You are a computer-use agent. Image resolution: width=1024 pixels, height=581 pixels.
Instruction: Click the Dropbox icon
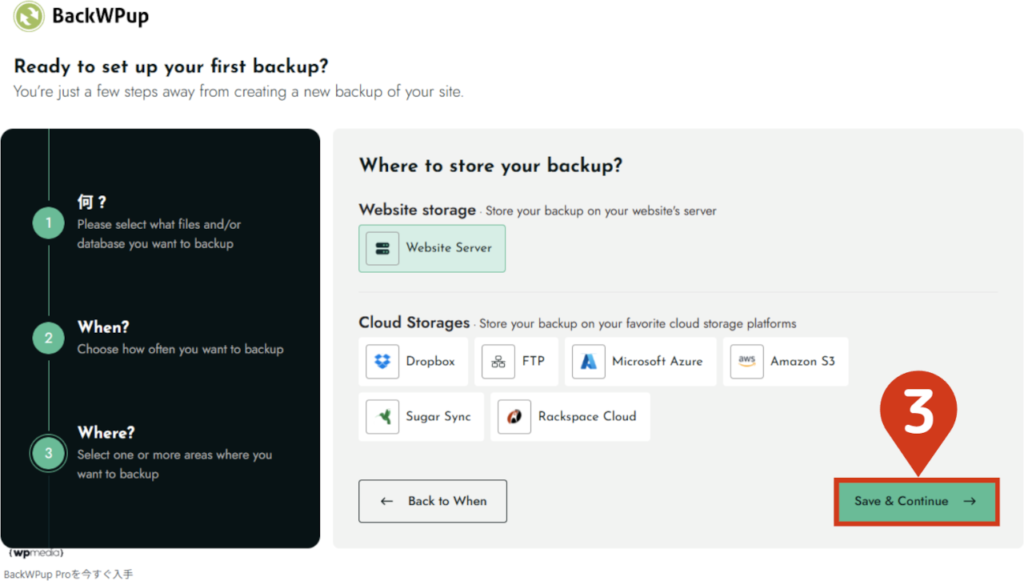coord(383,361)
